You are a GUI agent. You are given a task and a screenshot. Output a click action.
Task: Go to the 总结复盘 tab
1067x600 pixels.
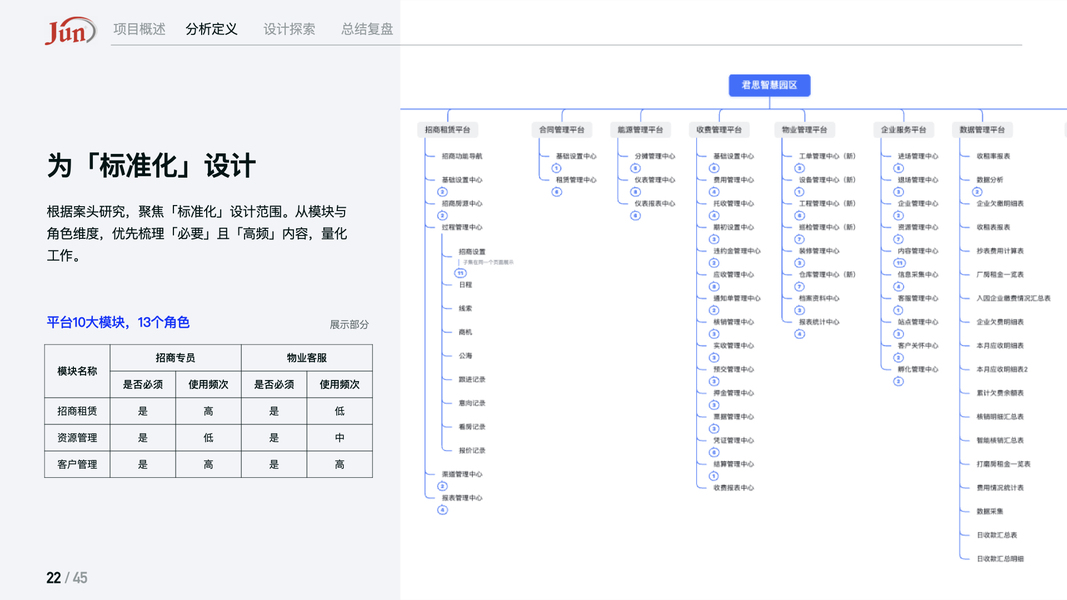[x=367, y=29]
